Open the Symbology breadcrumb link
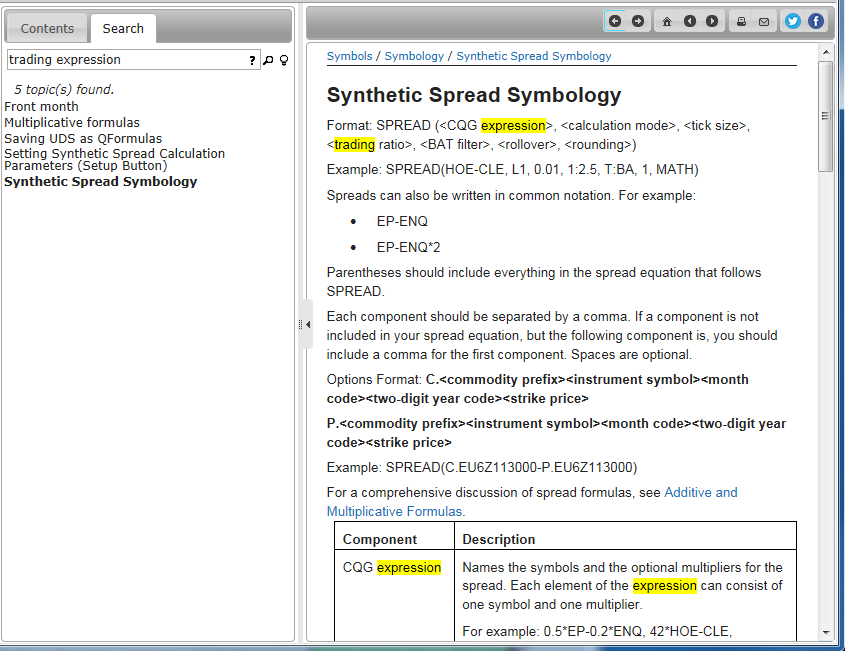The width and height of the screenshot is (845, 651). point(414,56)
